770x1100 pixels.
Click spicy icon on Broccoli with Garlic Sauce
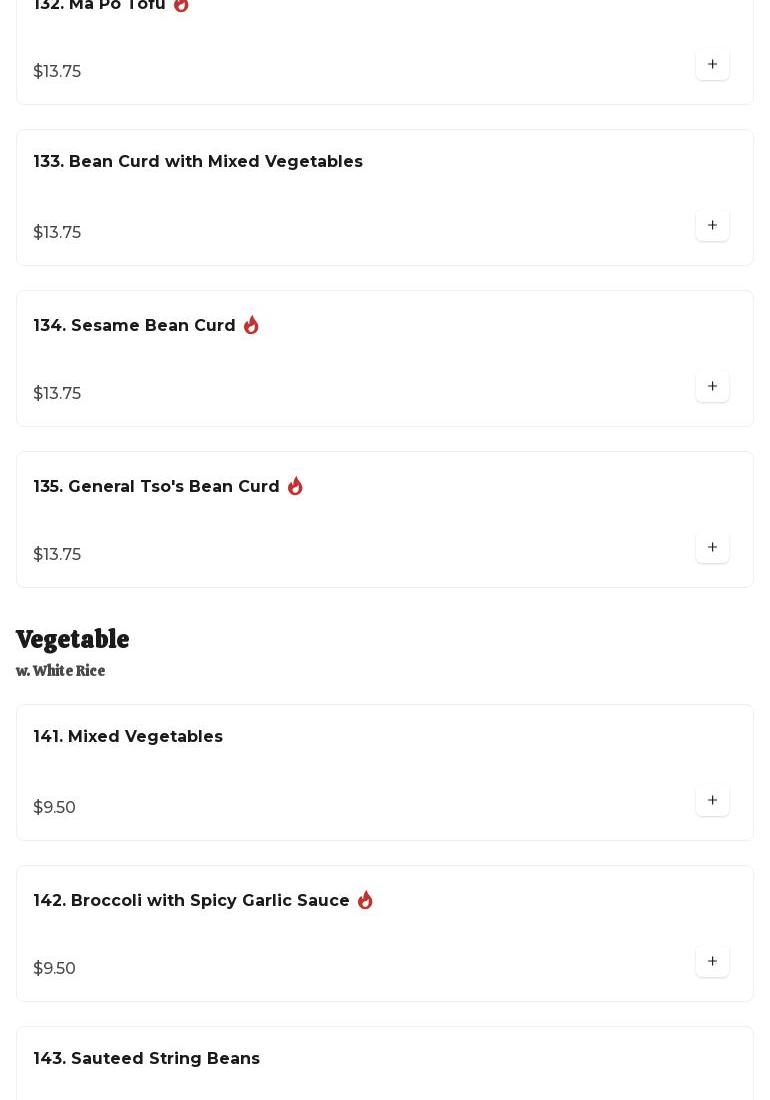[x=365, y=900]
